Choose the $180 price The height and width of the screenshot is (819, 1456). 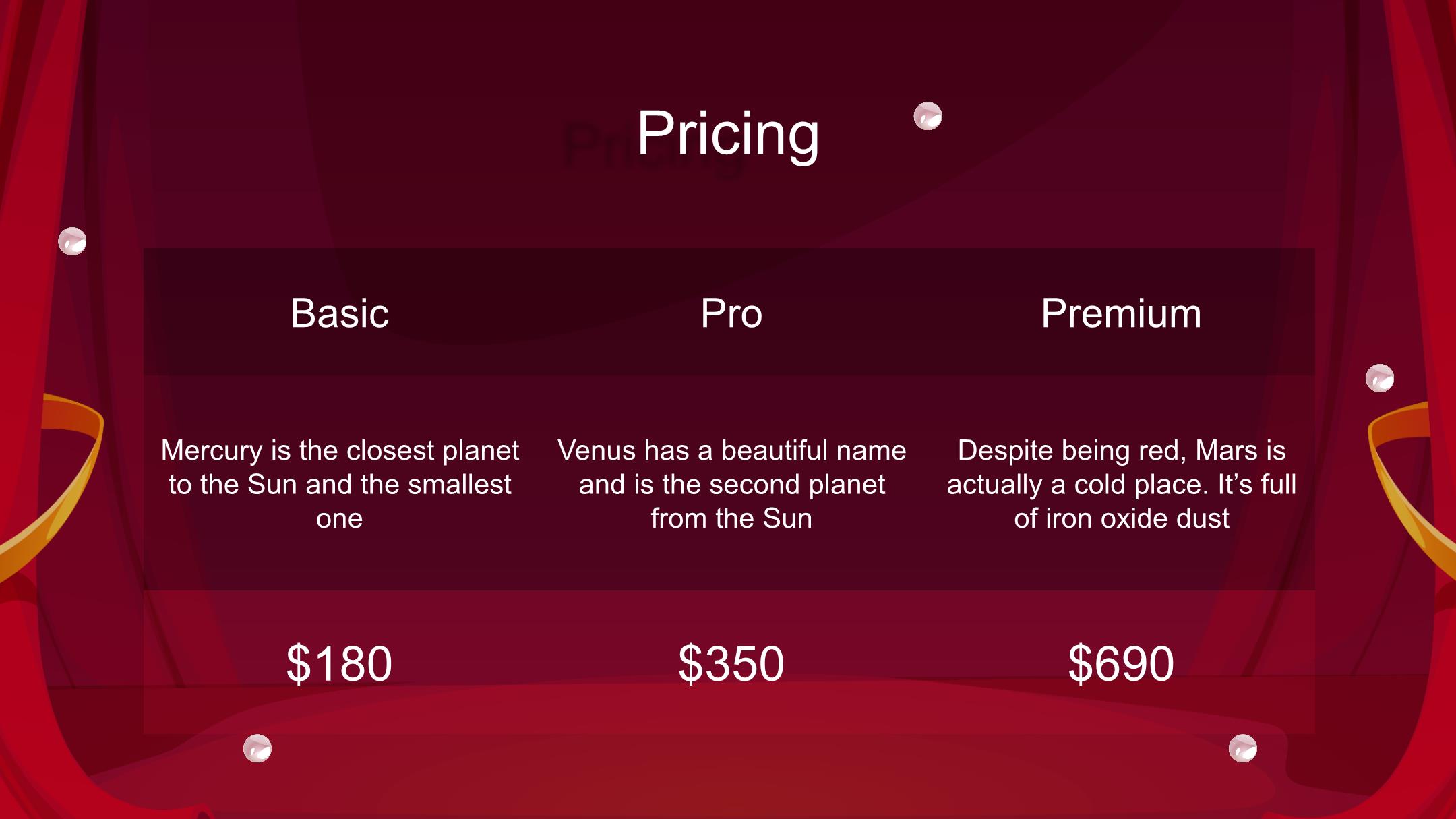pyautogui.click(x=339, y=663)
